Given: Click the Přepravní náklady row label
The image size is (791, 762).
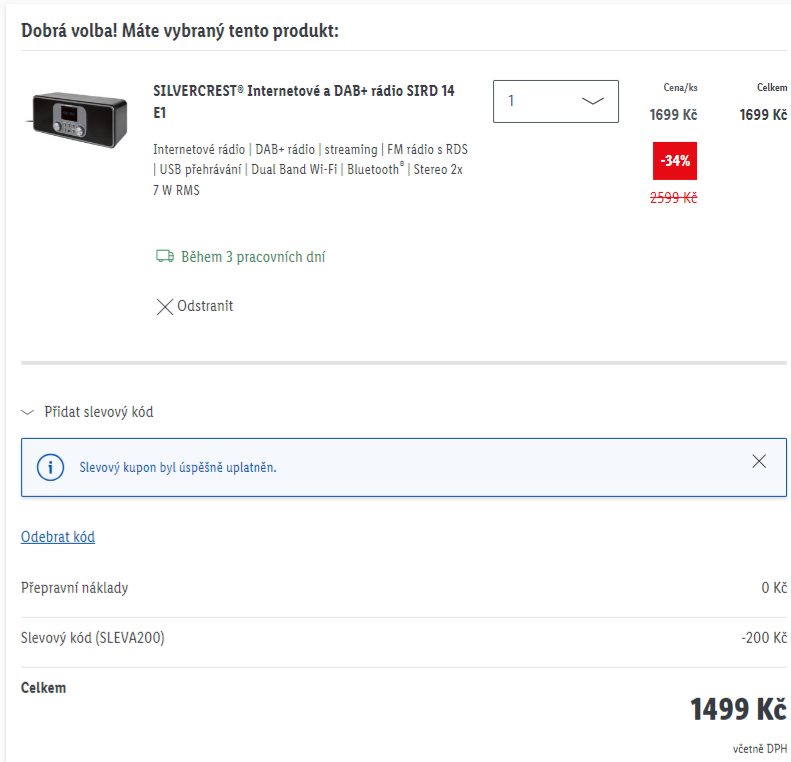Looking at the screenshot, I should [x=74, y=588].
